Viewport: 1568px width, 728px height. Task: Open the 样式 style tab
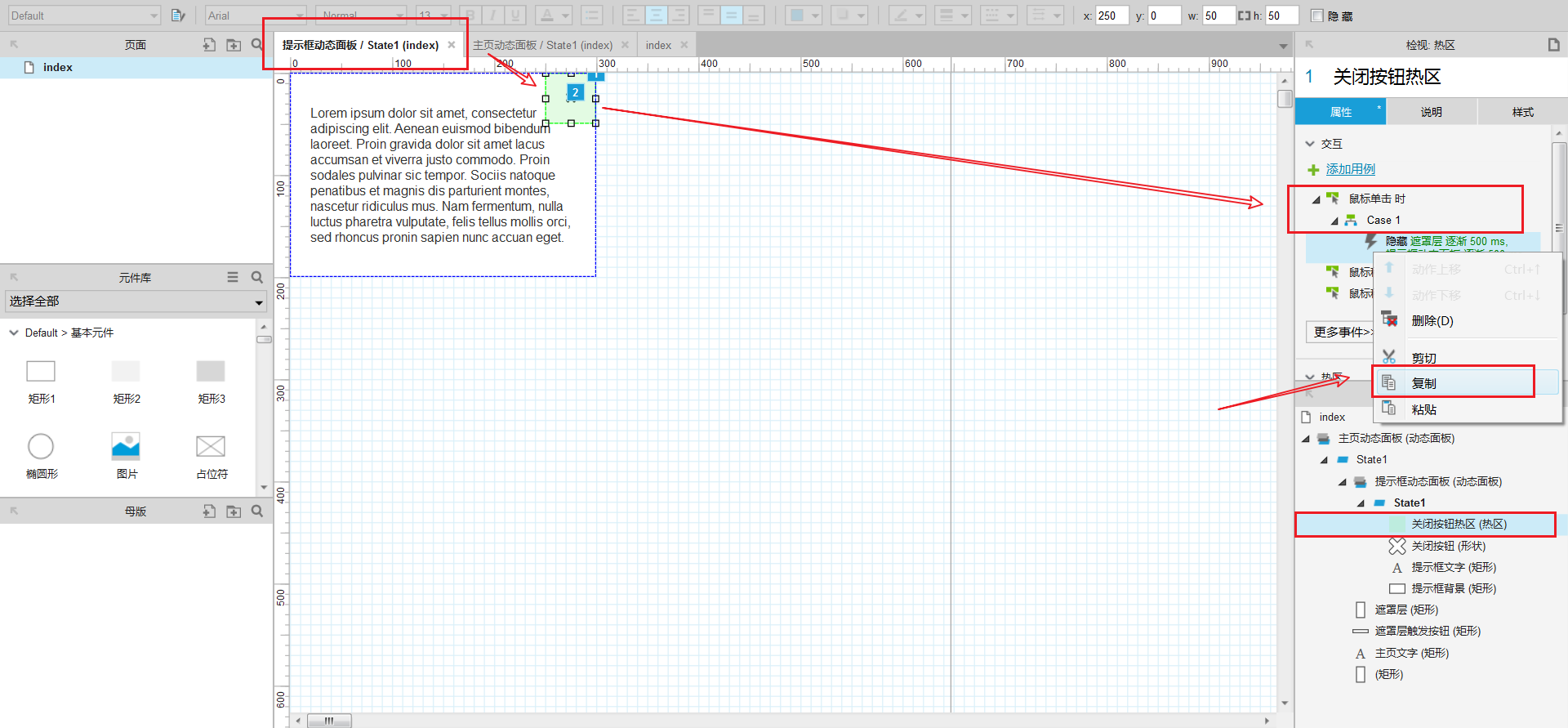[1522, 111]
